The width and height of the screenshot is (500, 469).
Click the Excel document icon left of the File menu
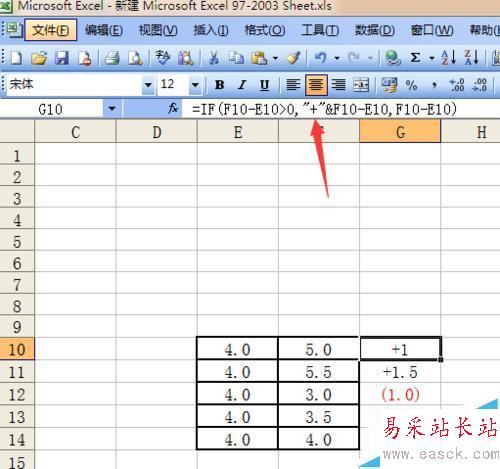click(x=14, y=30)
